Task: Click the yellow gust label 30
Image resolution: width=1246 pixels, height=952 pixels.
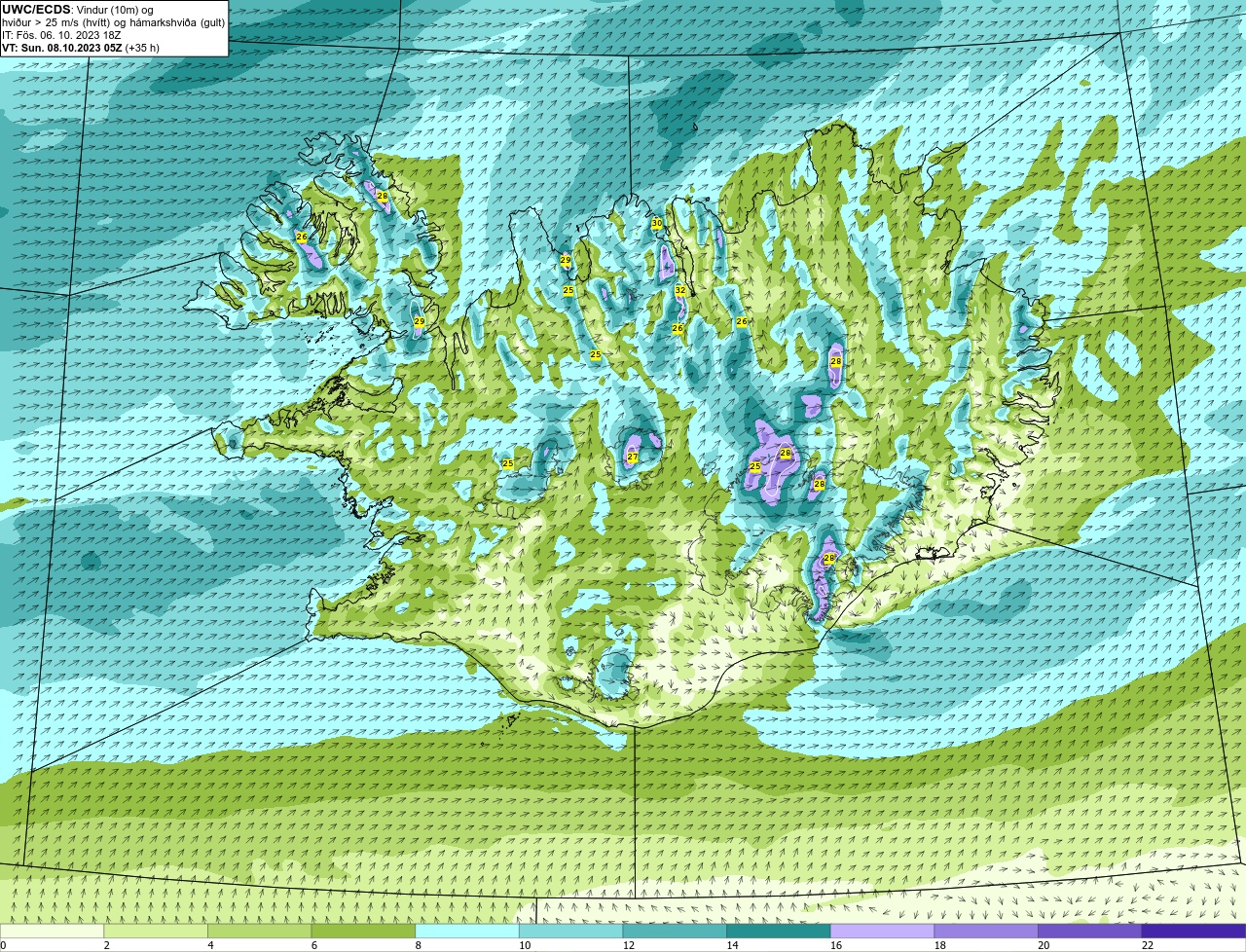Action: [656, 223]
